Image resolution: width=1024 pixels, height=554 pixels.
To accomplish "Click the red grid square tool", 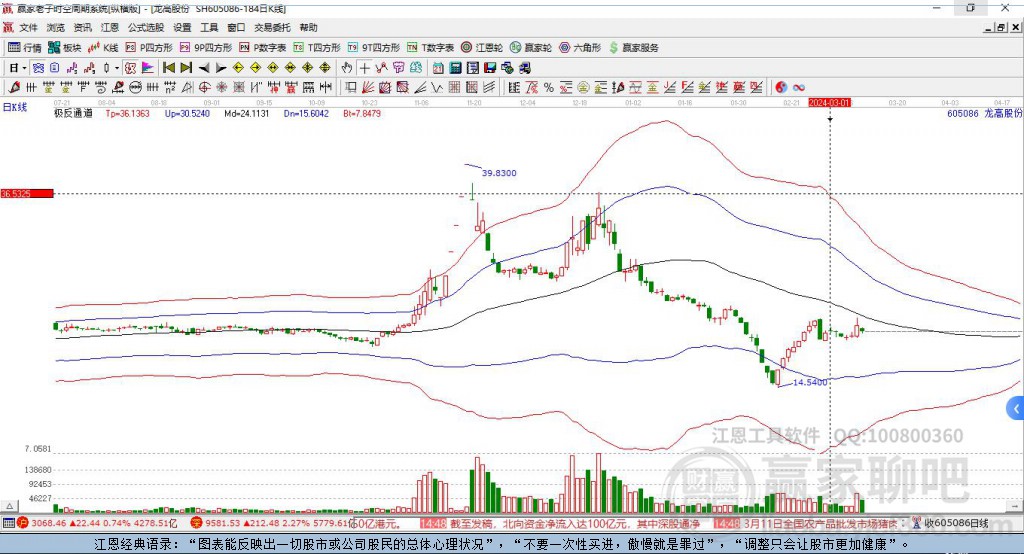I will [455, 88].
